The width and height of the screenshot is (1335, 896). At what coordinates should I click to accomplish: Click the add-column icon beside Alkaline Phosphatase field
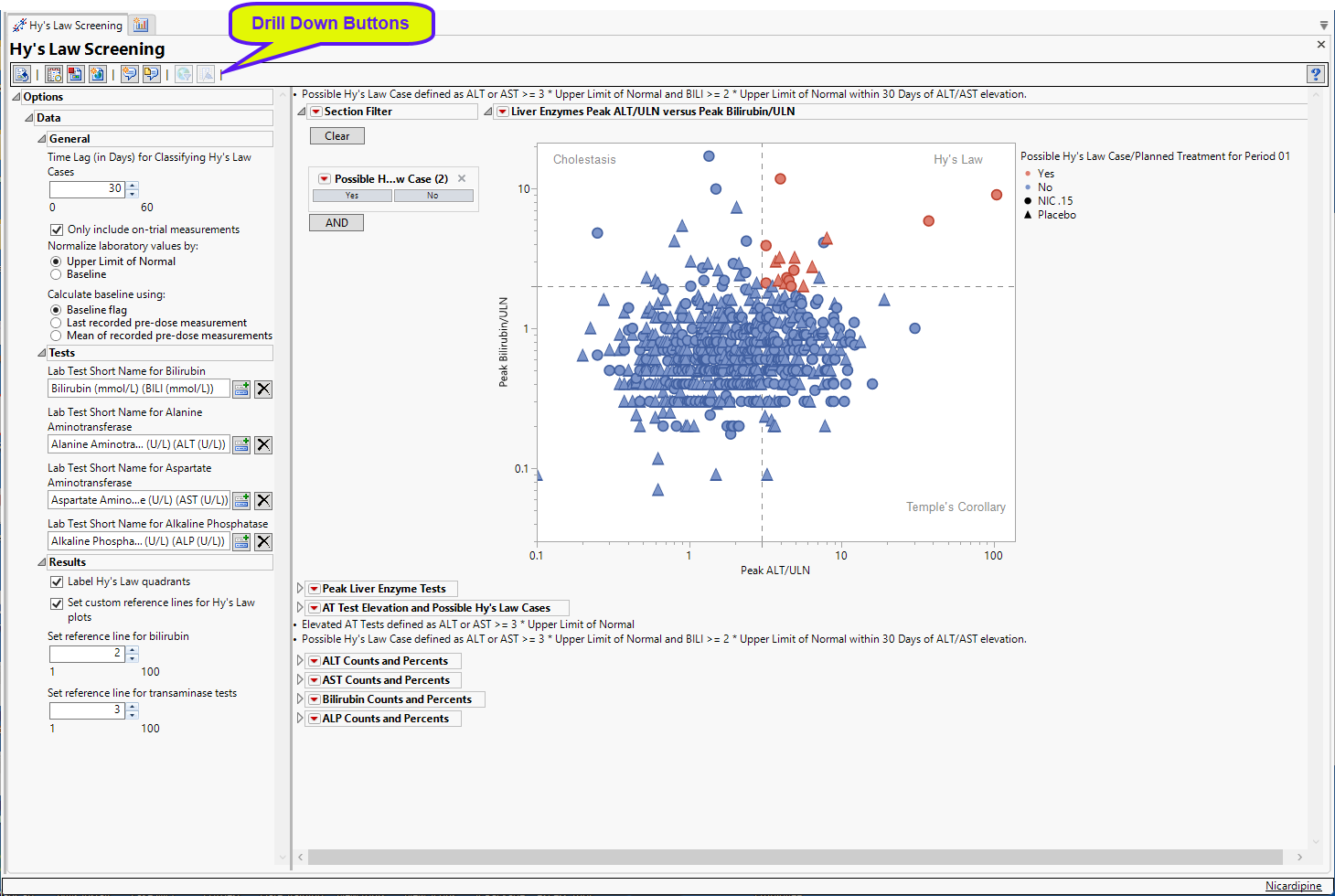point(241,542)
